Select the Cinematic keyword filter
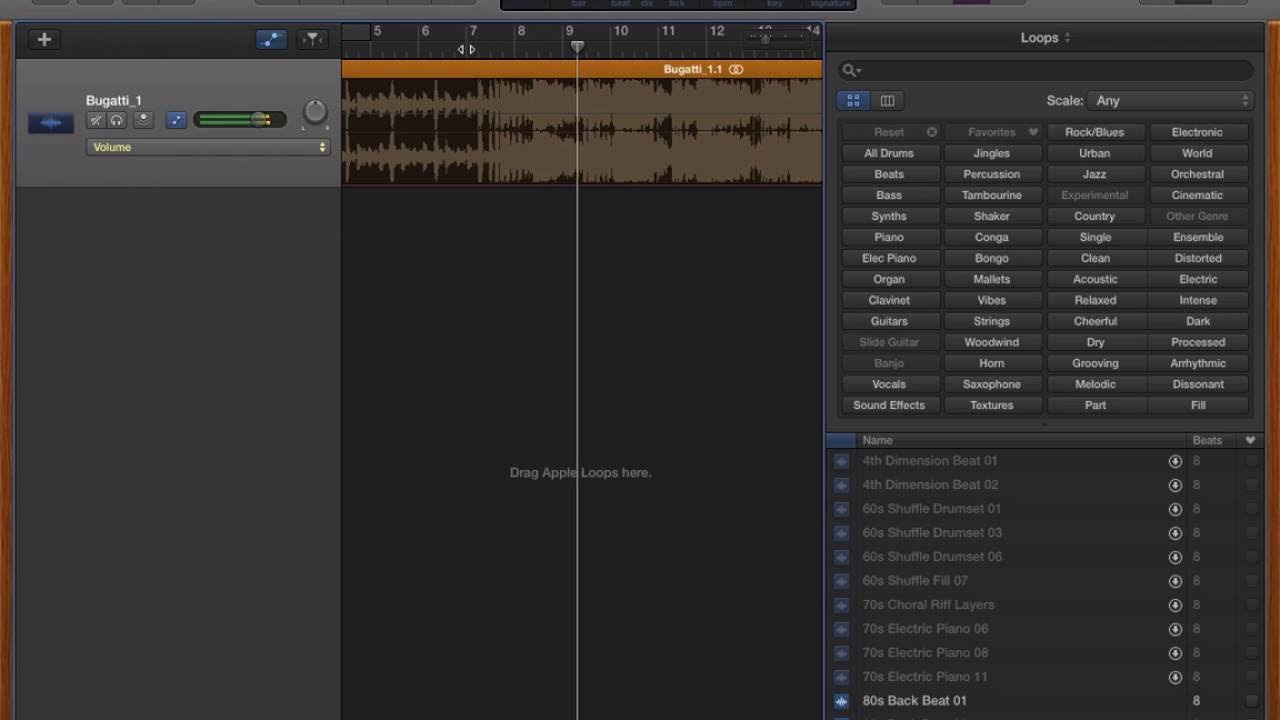This screenshot has height=720, width=1280. [1198, 195]
